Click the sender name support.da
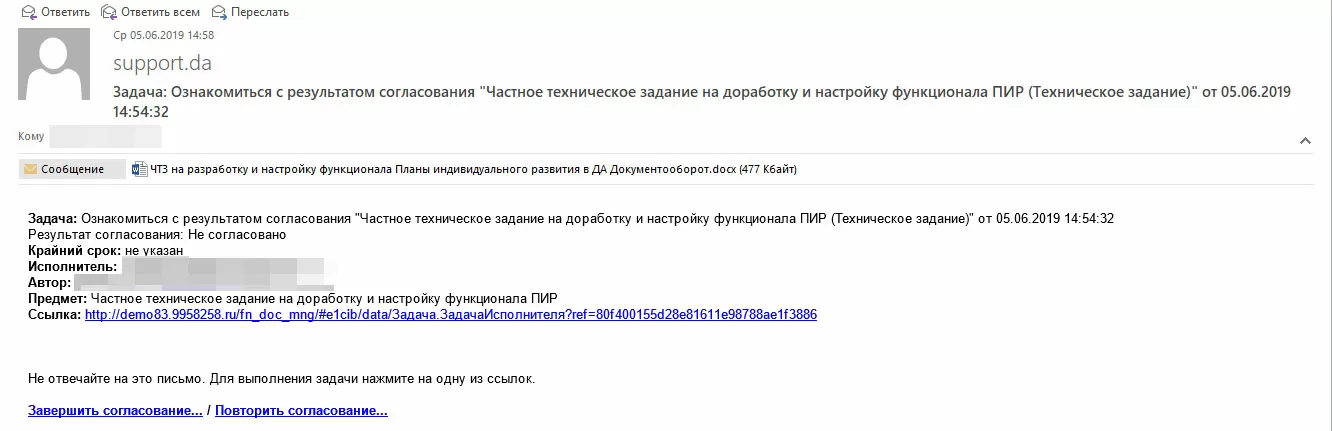This screenshot has height=431, width=1332. tap(162, 63)
